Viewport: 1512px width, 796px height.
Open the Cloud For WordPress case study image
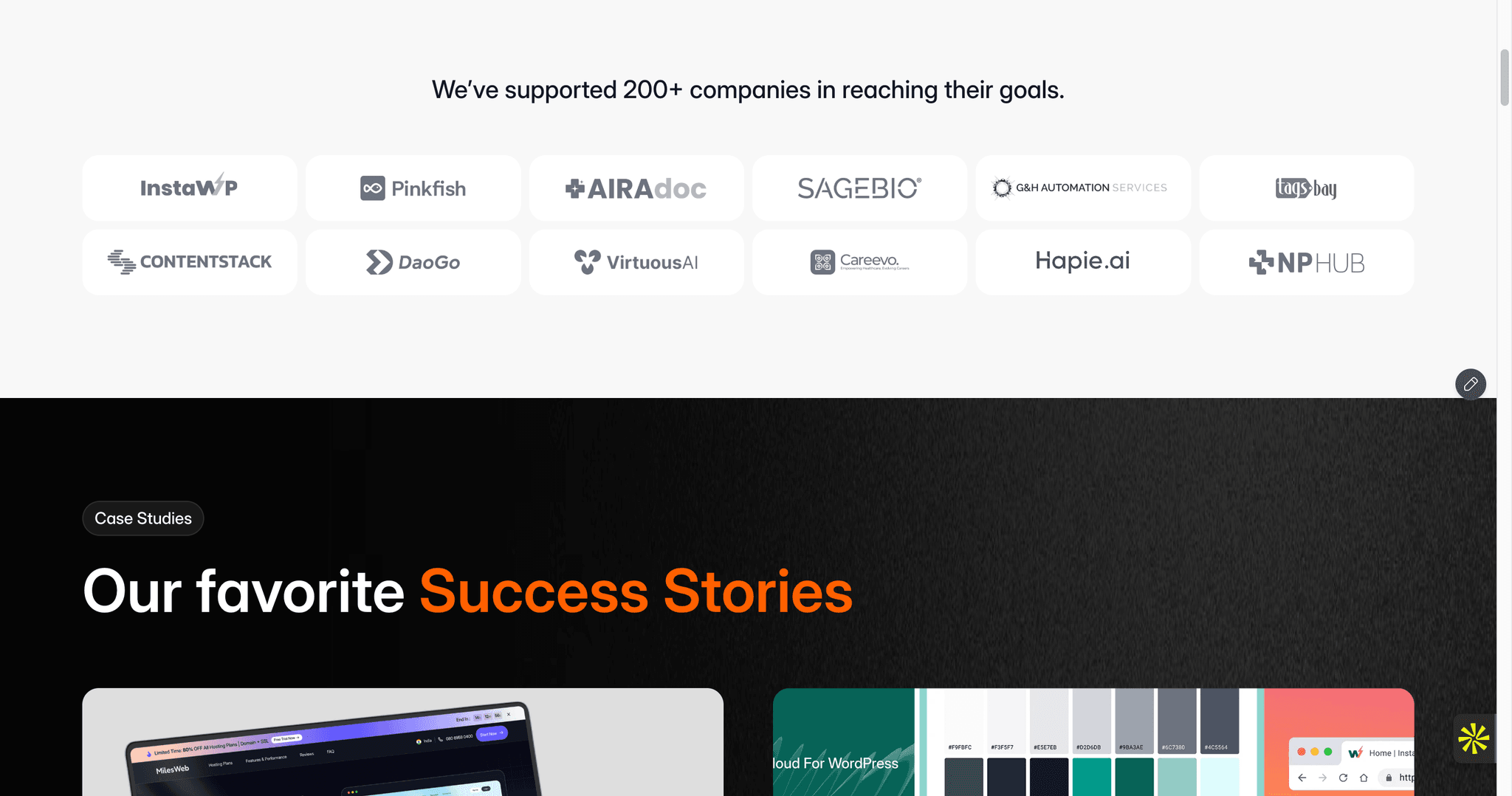(1093, 742)
